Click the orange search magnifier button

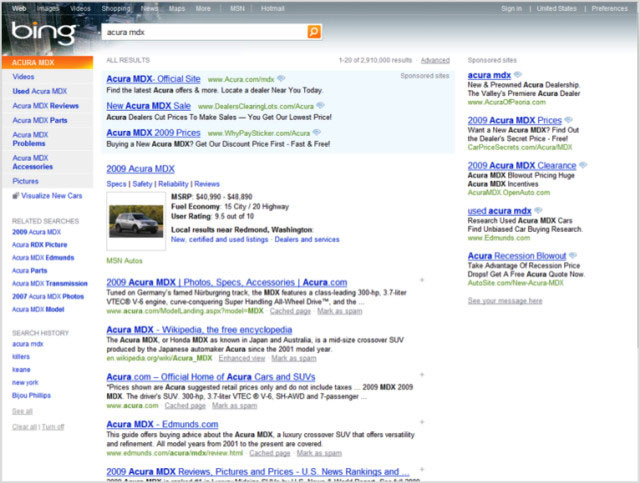click(314, 31)
